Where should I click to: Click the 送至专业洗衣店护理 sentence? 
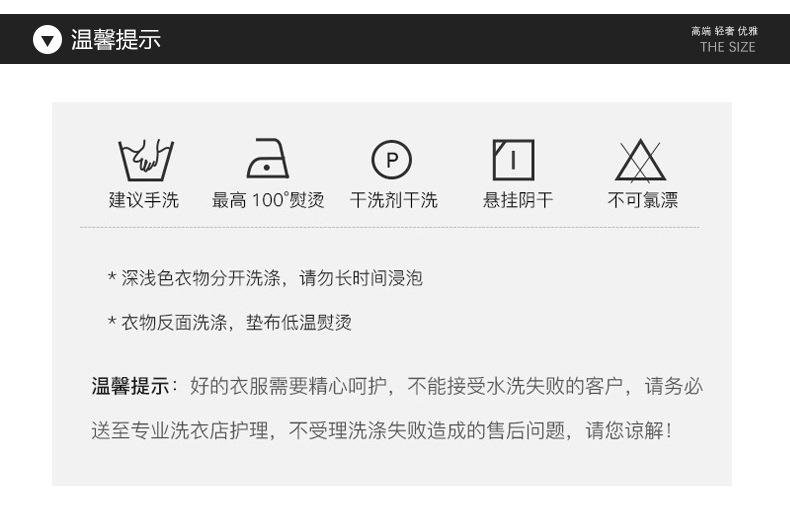point(180,431)
